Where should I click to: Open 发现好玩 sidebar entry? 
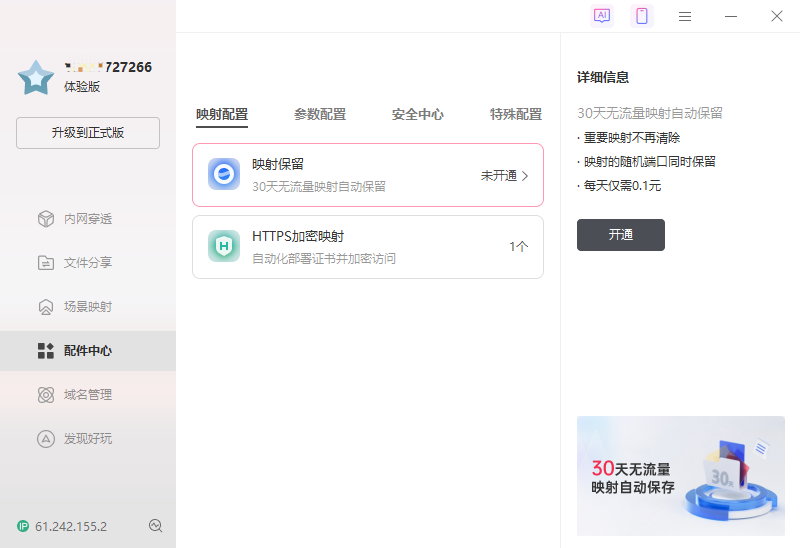[87, 439]
